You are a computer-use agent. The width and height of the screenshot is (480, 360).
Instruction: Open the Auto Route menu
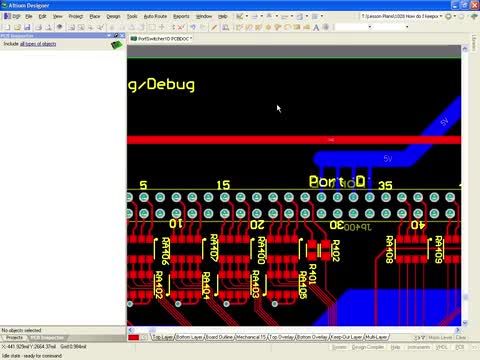pyautogui.click(x=155, y=16)
